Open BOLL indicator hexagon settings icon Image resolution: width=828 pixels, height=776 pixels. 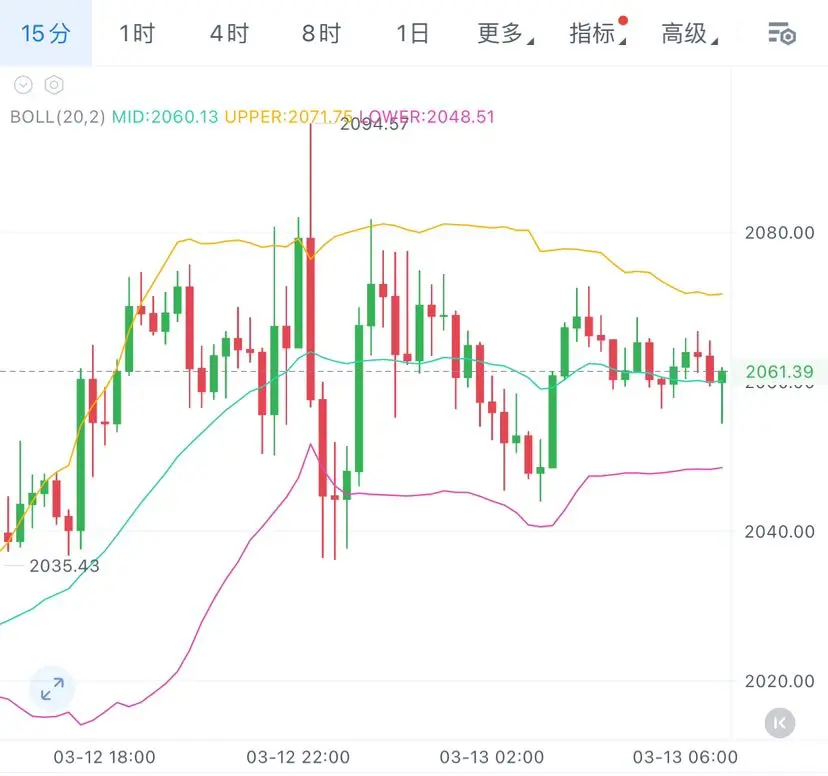pos(54,86)
